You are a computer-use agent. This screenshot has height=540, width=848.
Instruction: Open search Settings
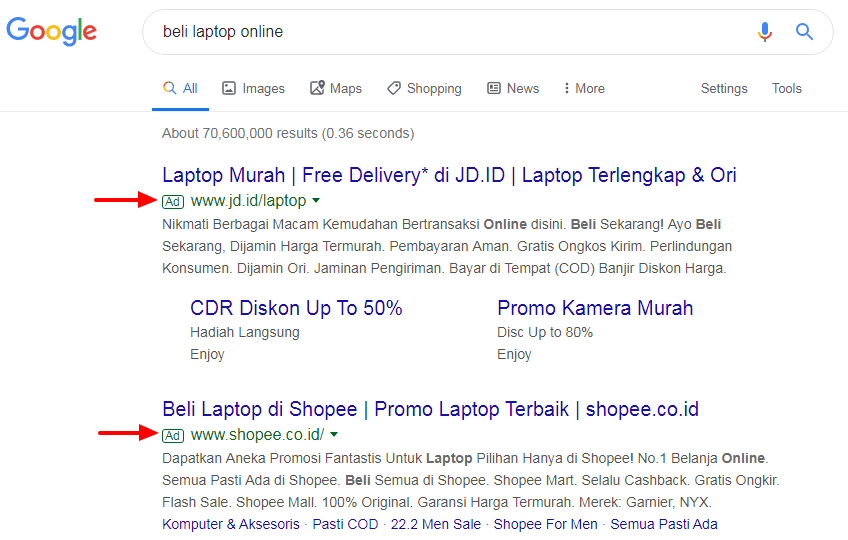click(724, 89)
